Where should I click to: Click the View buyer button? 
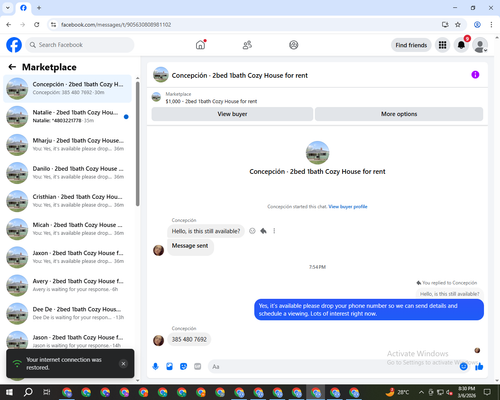(x=232, y=114)
